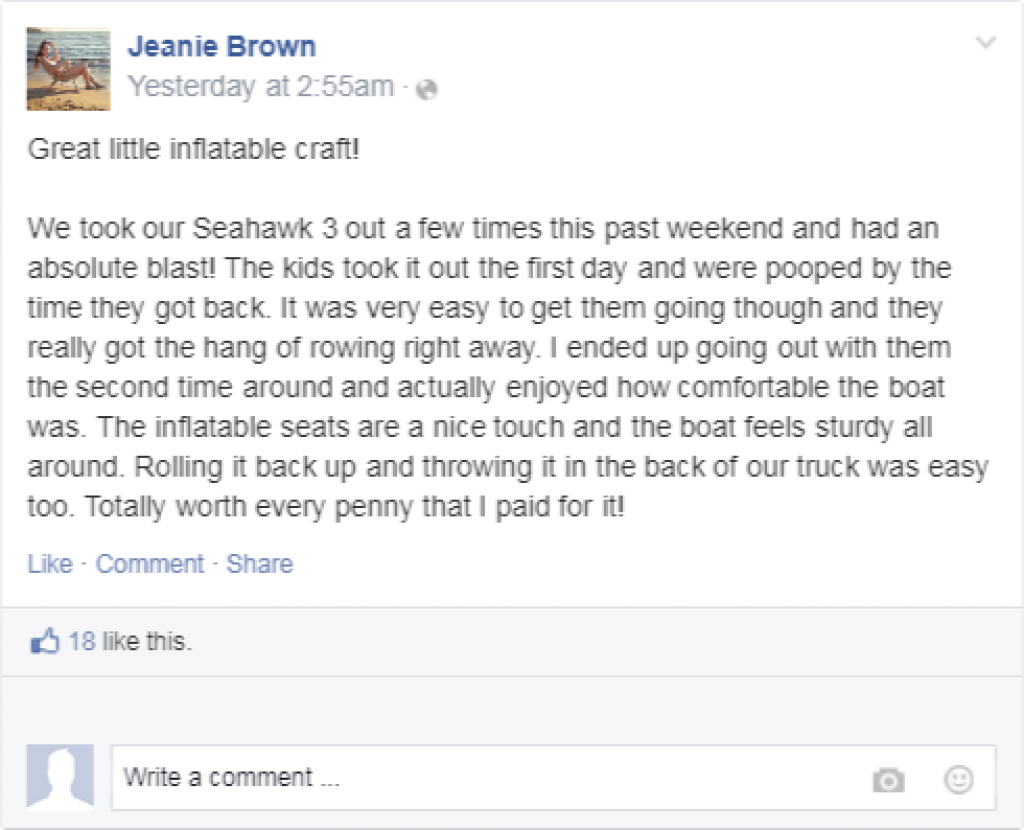View the 18 people who liked
The image size is (1024, 830).
click(82, 642)
